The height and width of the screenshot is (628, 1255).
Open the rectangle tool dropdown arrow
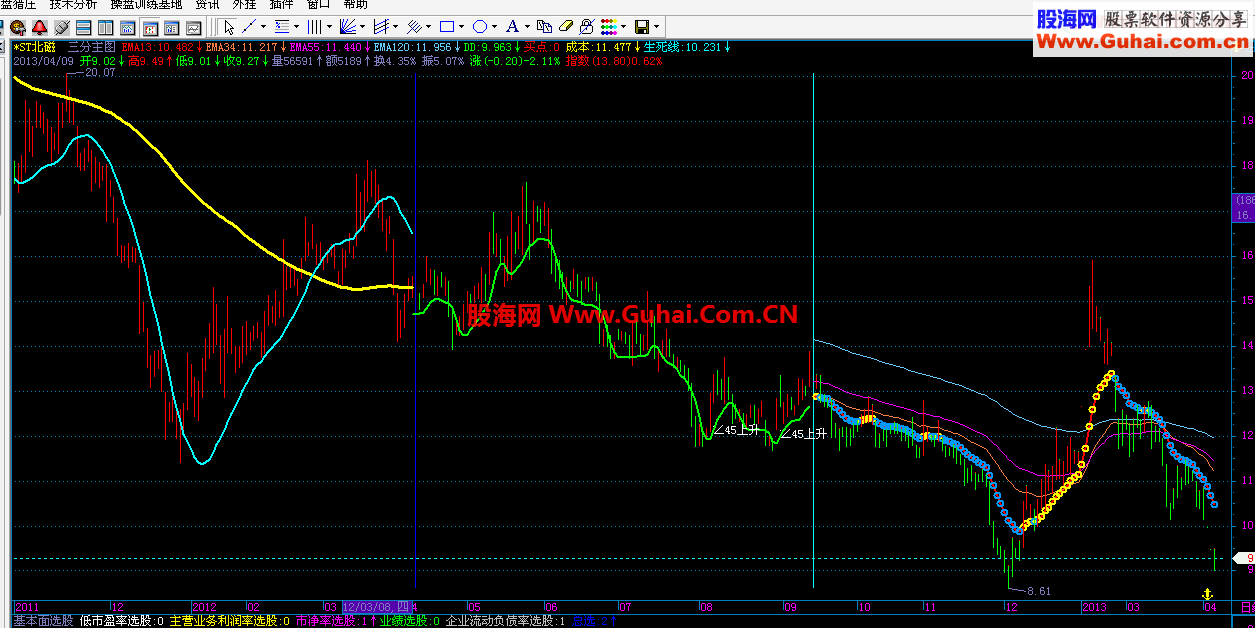click(x=461, y=27)
